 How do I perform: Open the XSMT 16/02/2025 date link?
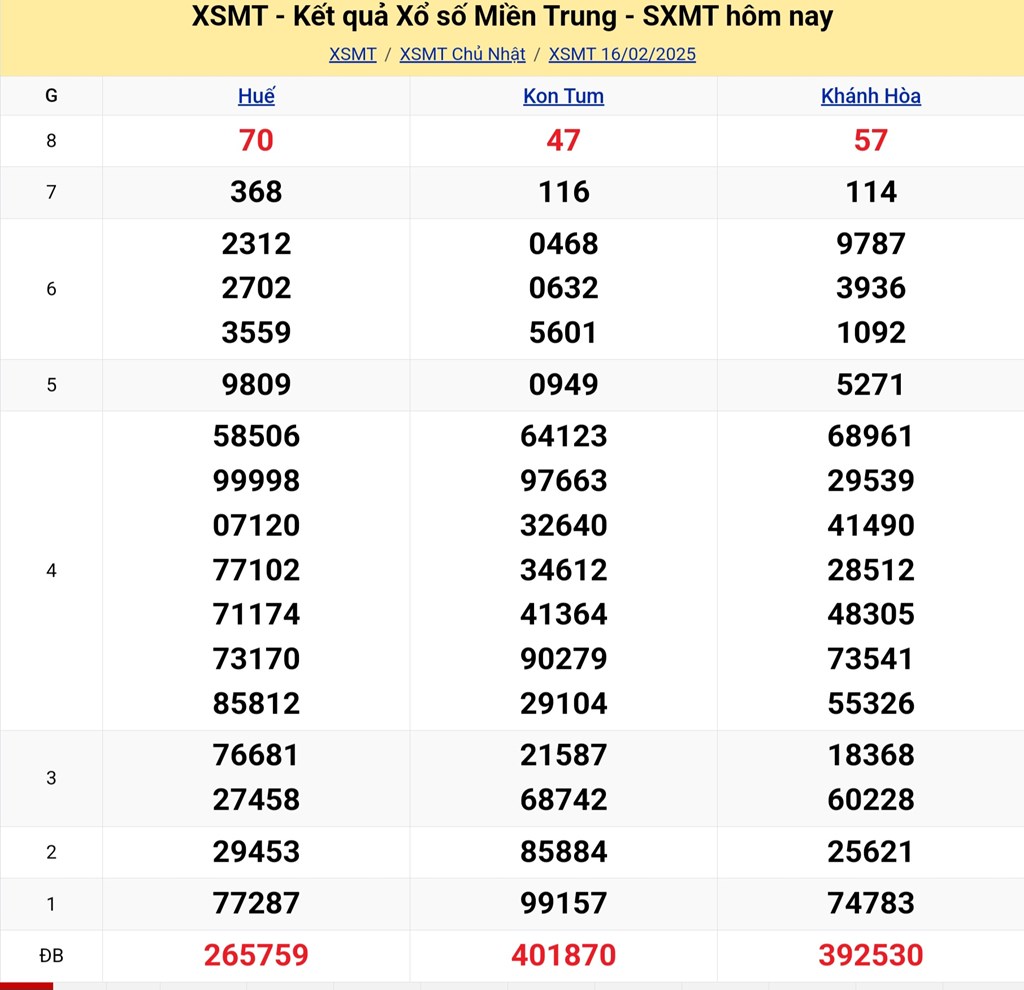(622, 54)
